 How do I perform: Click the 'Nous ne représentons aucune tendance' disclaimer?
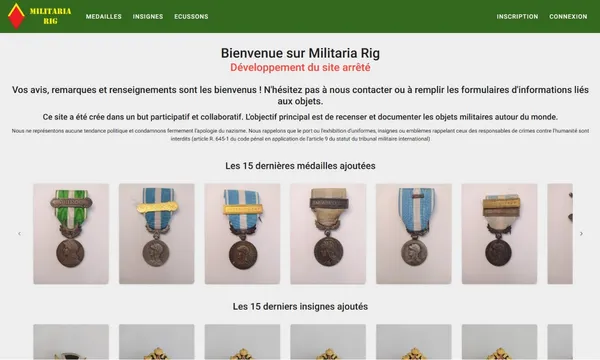300,135
